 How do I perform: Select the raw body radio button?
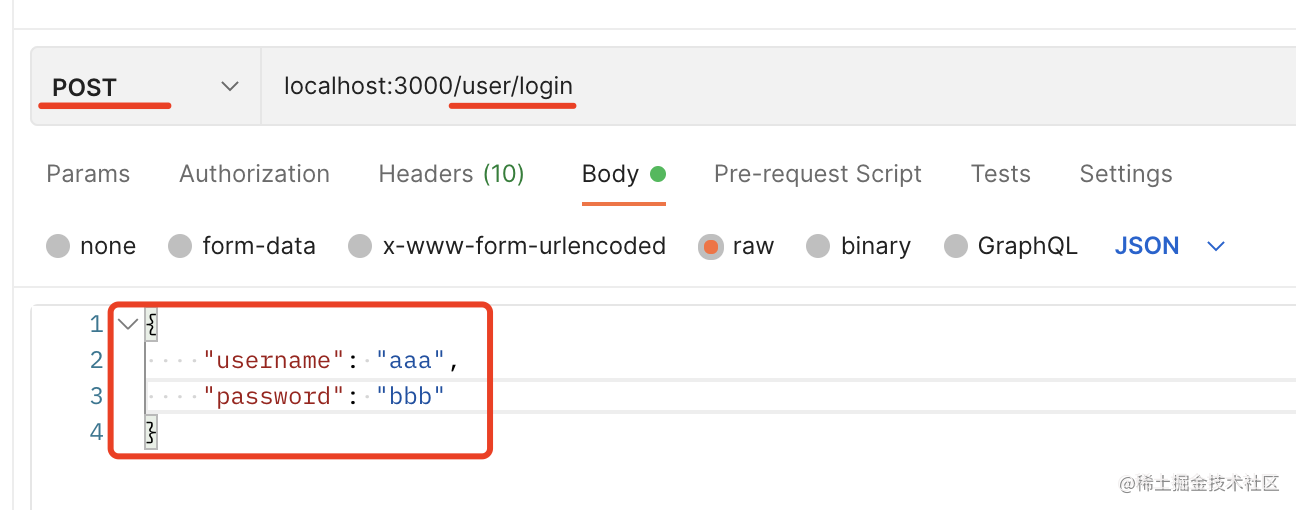pyautogui.click(x=711, y=246)
